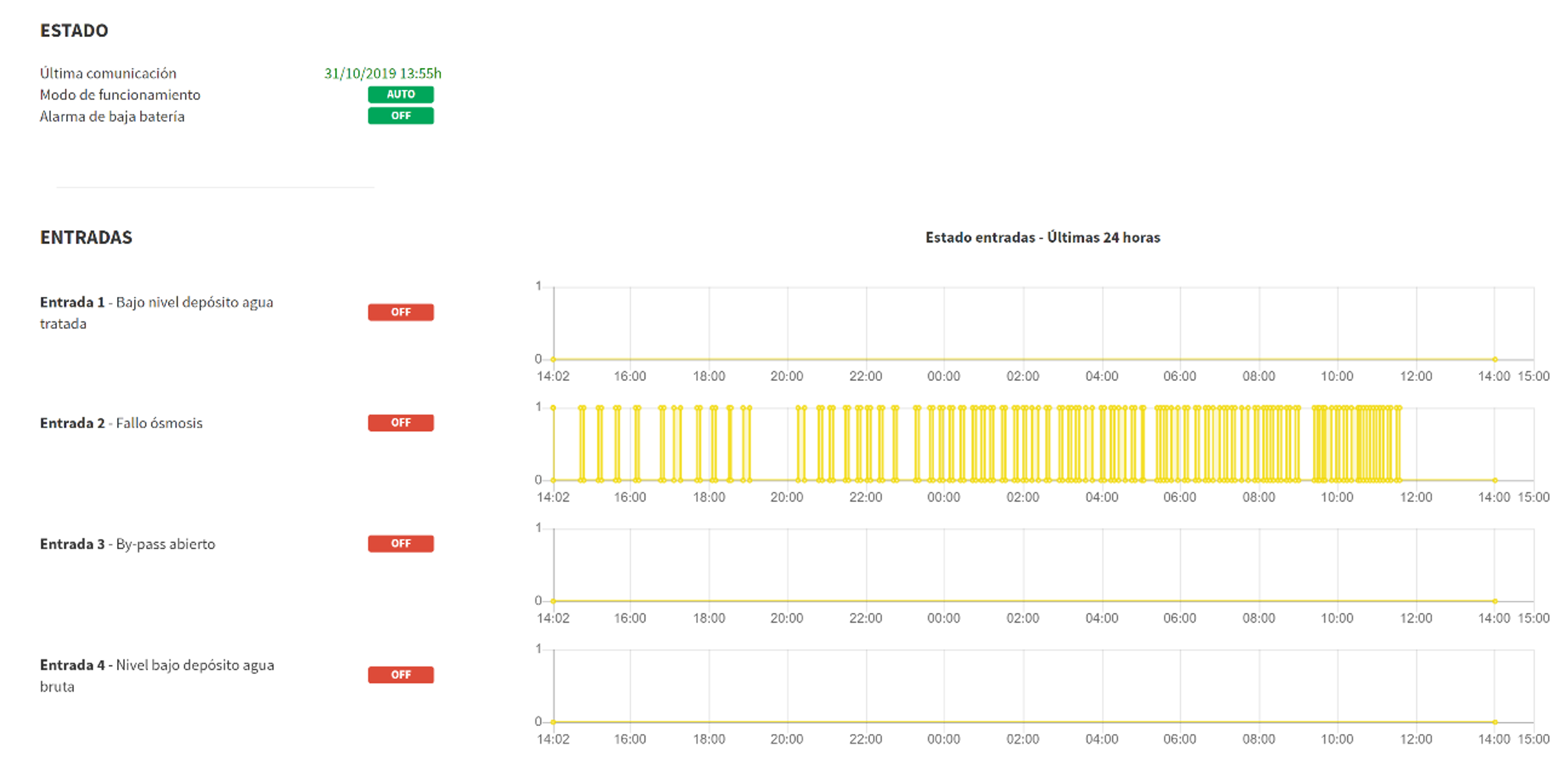Click the ESTADO section heading
Screen dimensions: 1568x771
point(74,30)
